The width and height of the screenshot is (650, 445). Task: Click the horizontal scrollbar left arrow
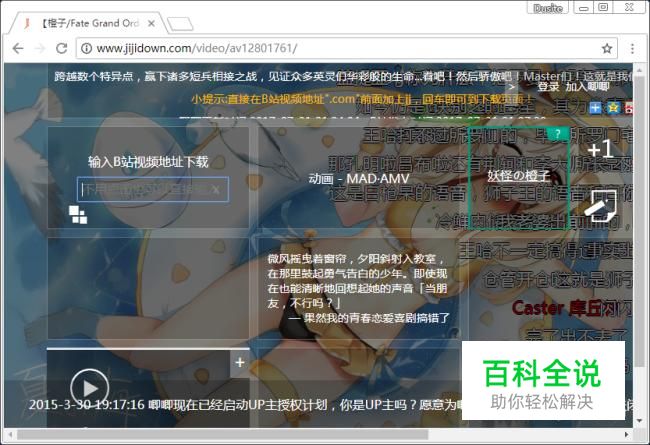11,435
